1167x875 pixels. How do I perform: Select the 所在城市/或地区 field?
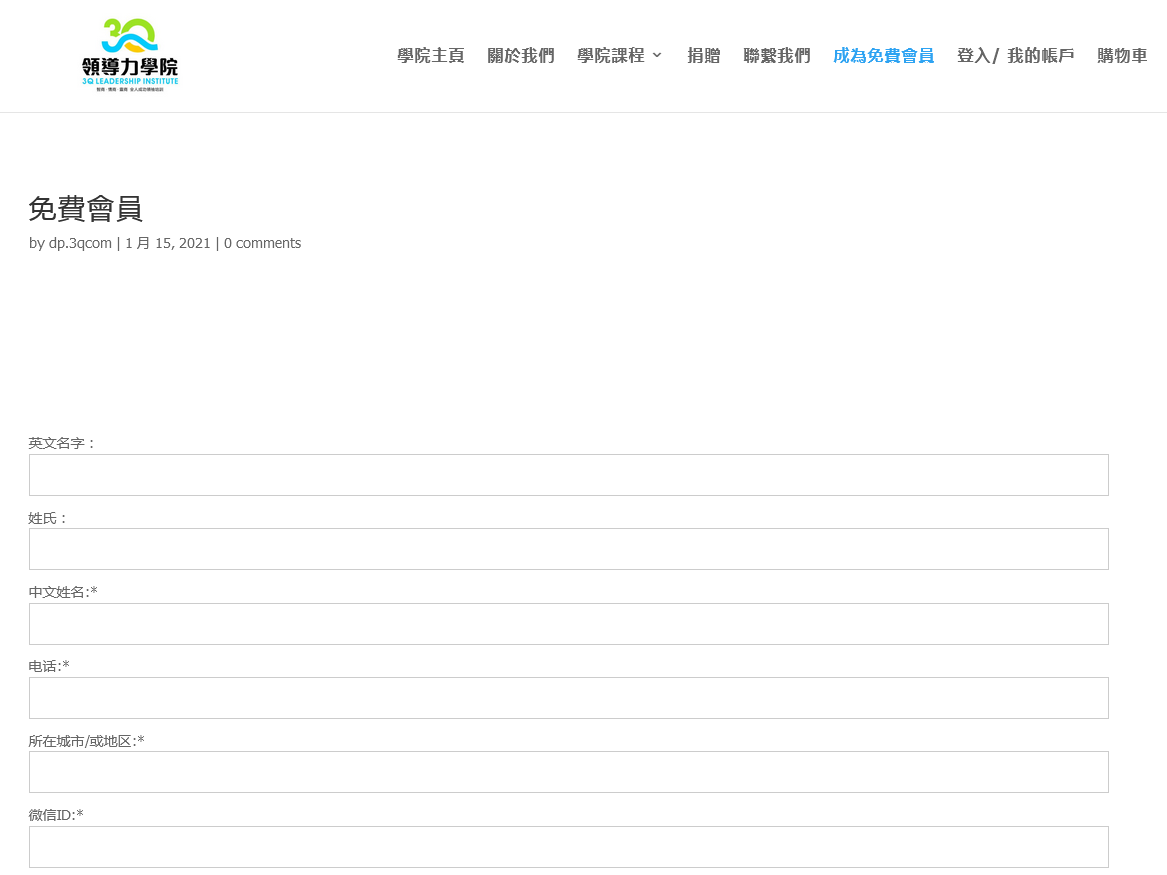click(x=569, y=772)
